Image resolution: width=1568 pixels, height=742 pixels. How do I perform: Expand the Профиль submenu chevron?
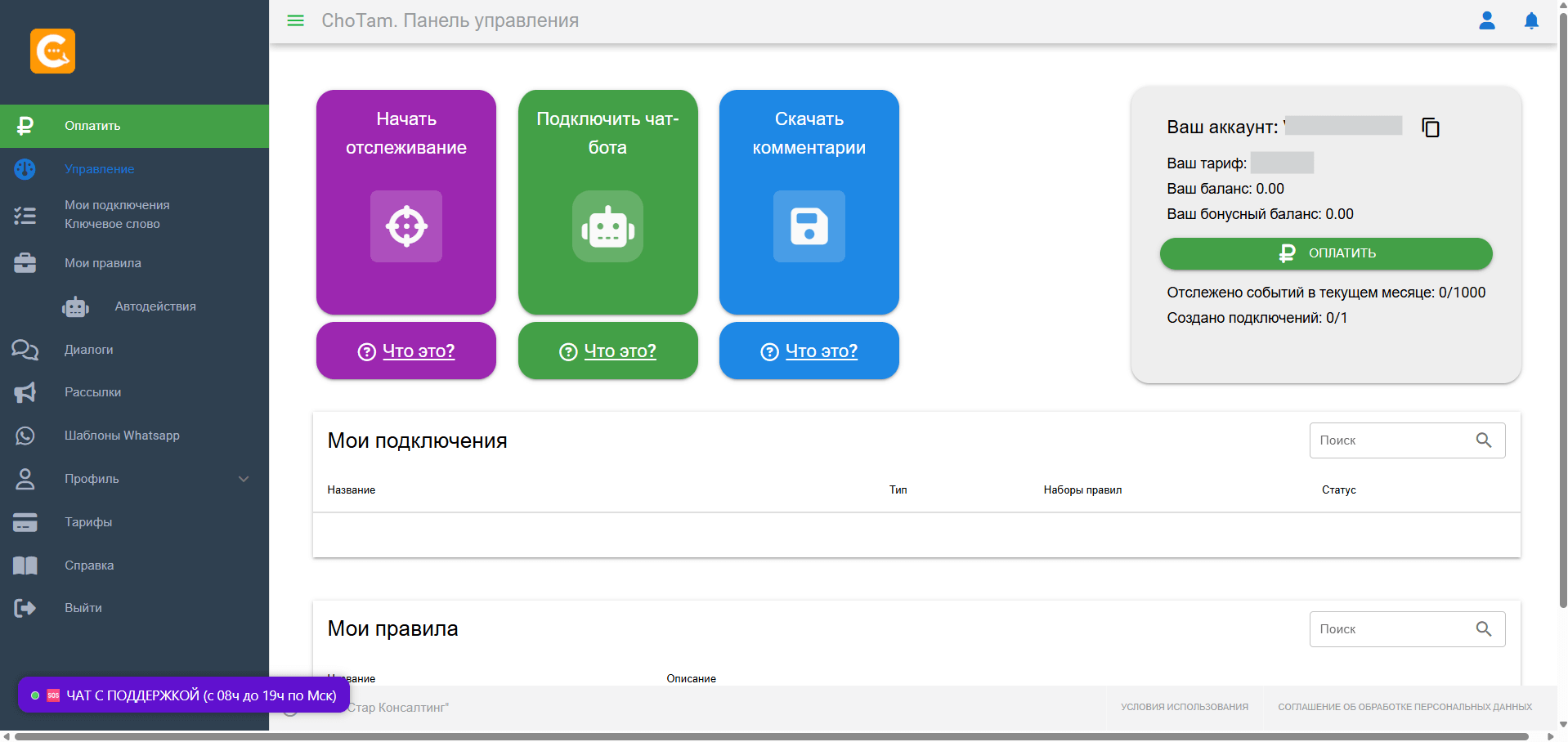pyautogui.click(x=243, y=479)
